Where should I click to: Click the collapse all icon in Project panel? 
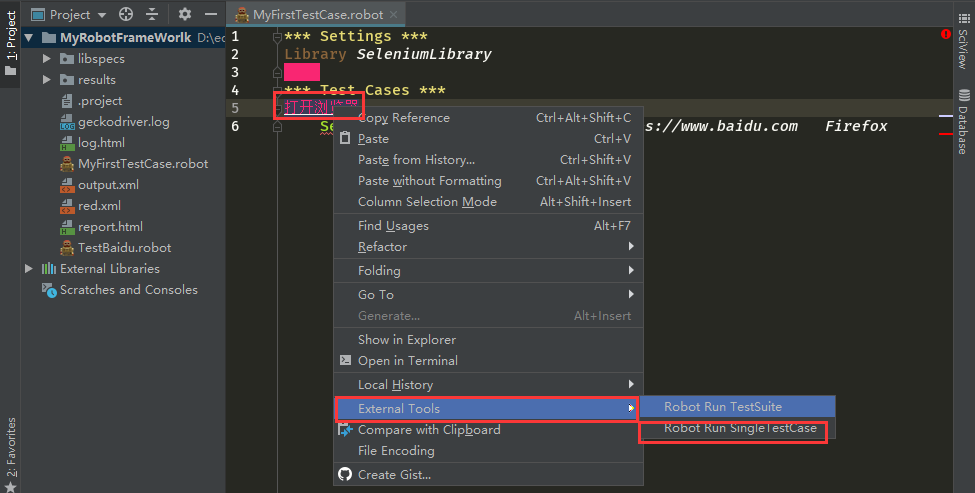152,14
